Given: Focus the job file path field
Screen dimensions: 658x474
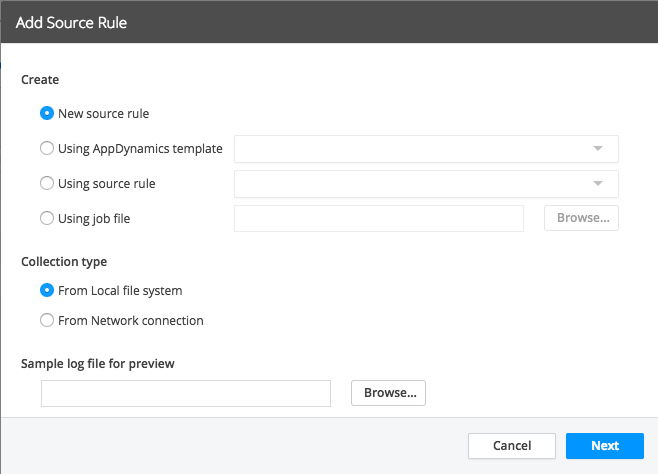Looking at the screenshot, I should click(x=379, y=218).
